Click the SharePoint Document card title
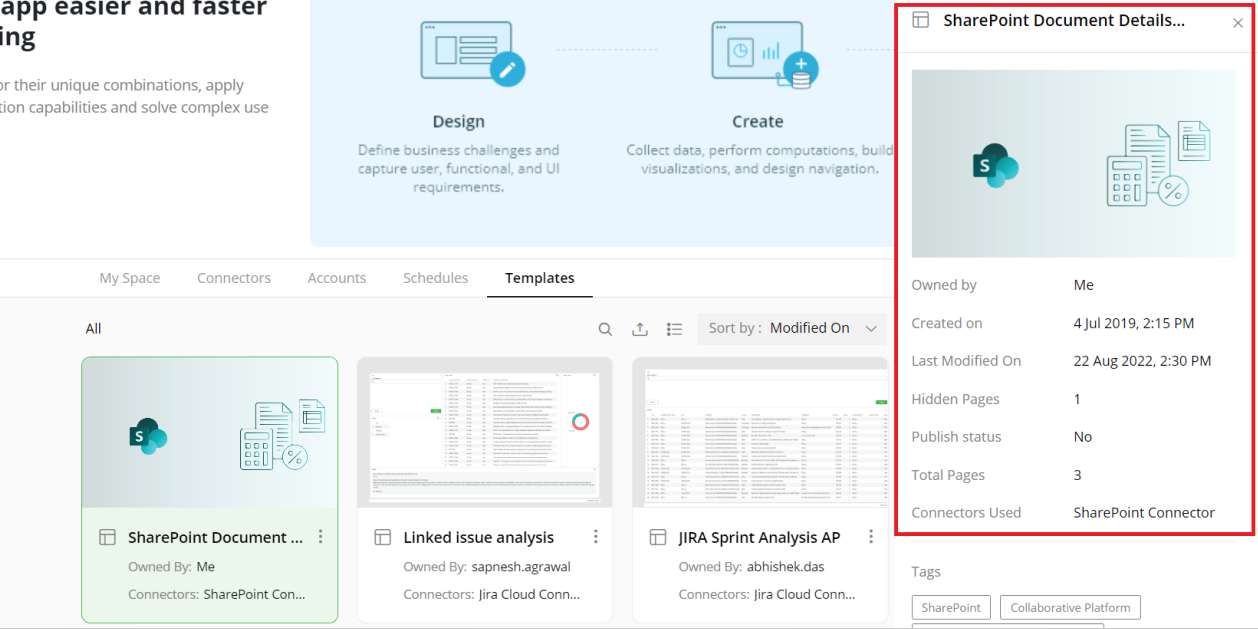Viewport: 1258px width, 629px height. point(216,537)
